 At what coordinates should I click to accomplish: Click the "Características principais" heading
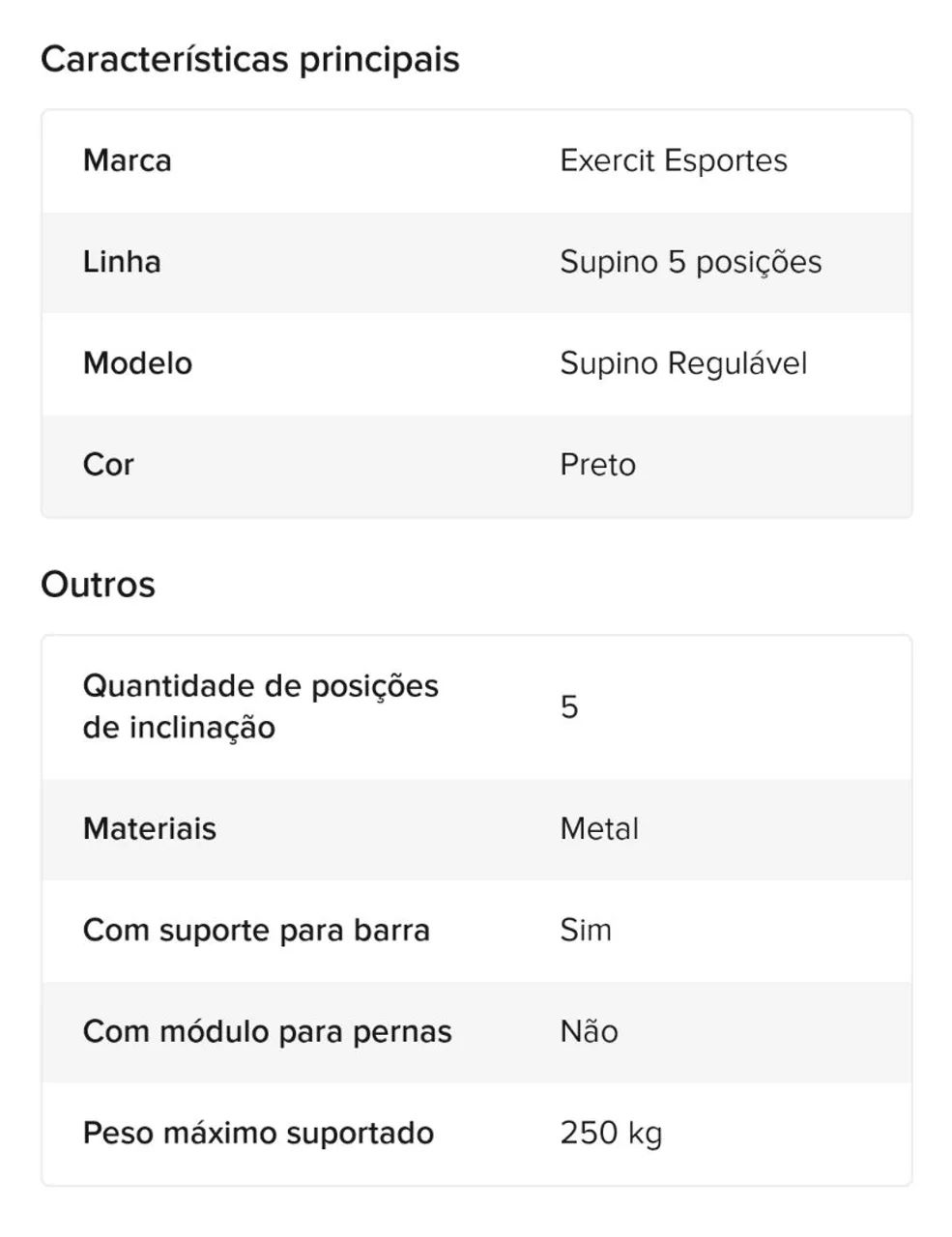pyautogui.click(x=249, y=60)
